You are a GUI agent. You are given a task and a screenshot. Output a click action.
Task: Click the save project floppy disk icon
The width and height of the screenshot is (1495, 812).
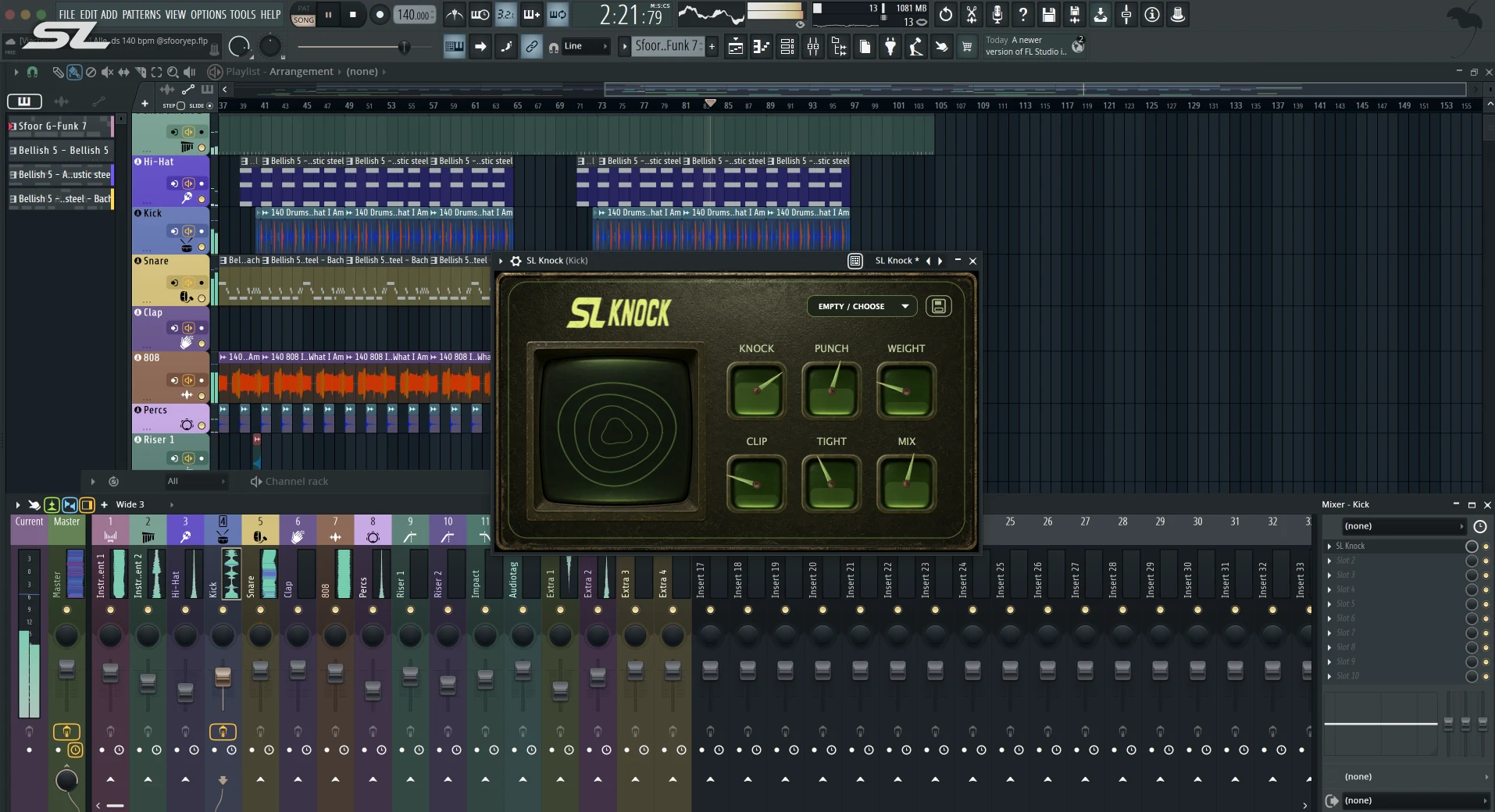[x=1049, y=14]
